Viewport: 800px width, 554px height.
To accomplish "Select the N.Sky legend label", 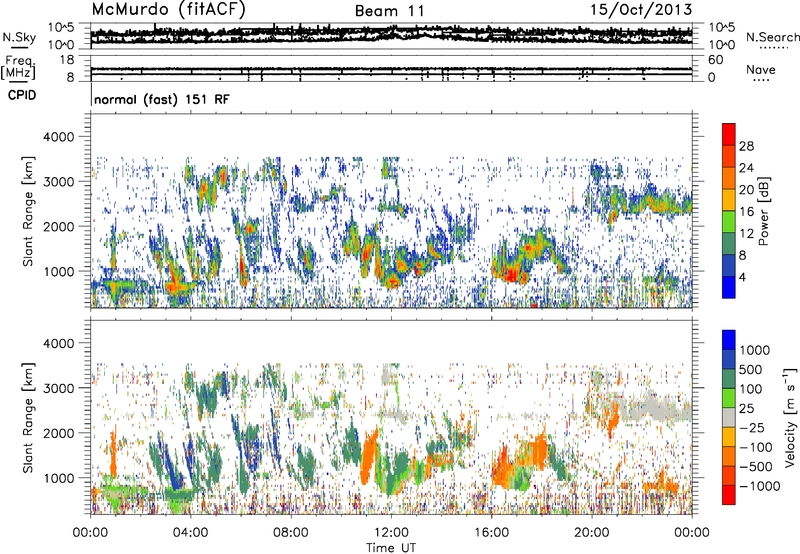I will [x=19, y=37].
